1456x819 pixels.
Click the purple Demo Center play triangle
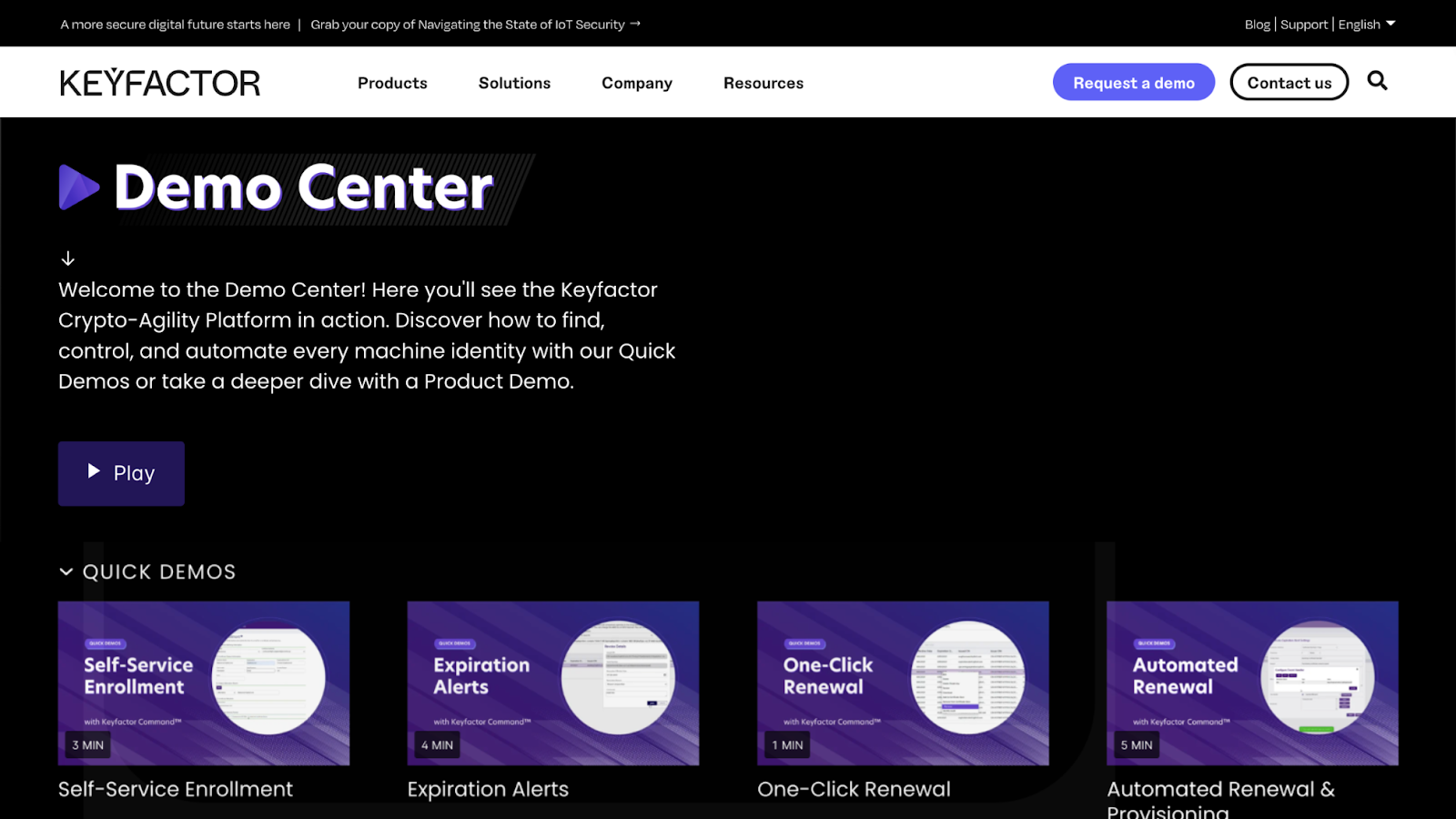(x=78, y=187)
